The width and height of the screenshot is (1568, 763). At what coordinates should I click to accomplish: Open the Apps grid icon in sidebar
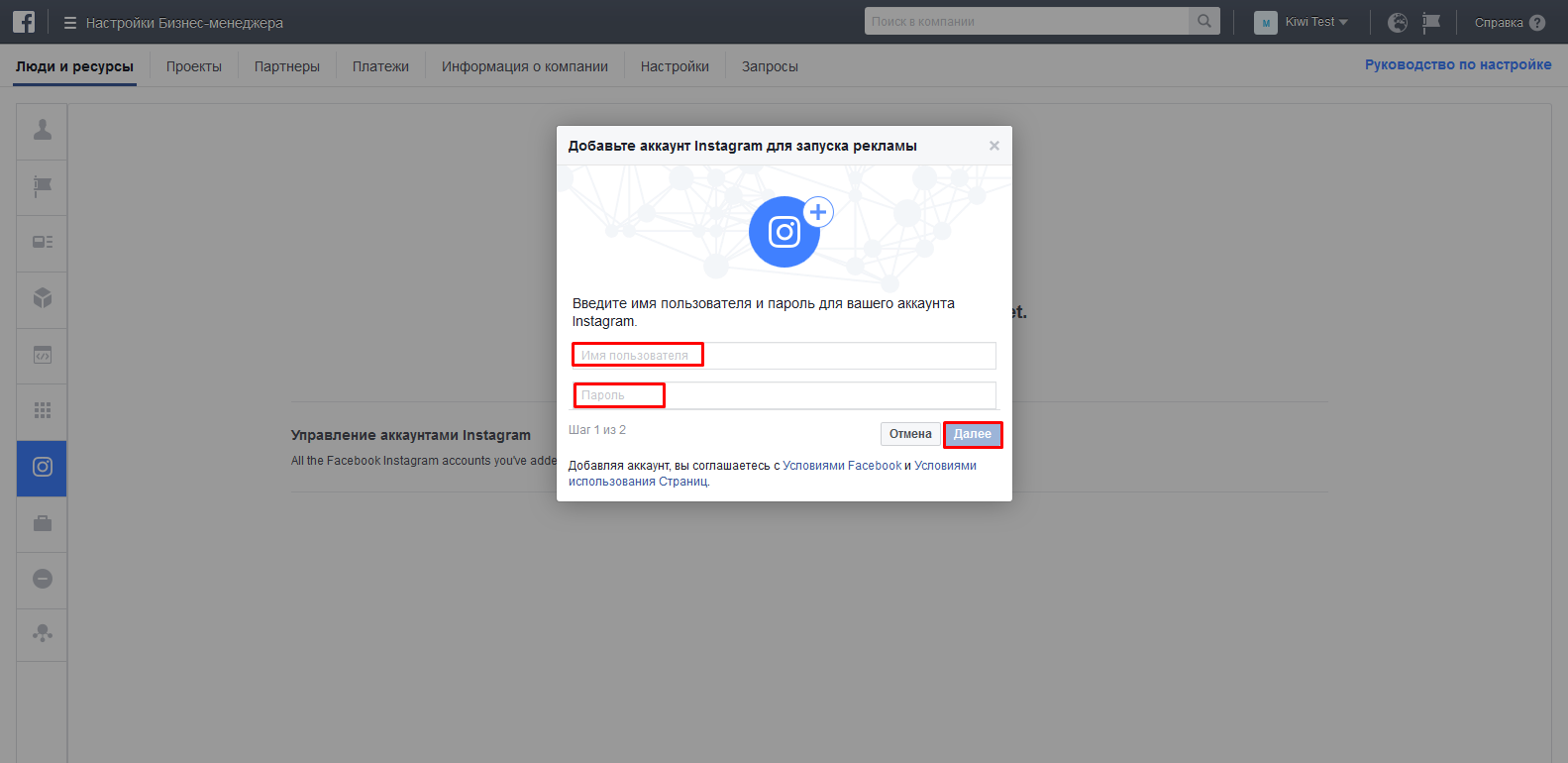43,410
